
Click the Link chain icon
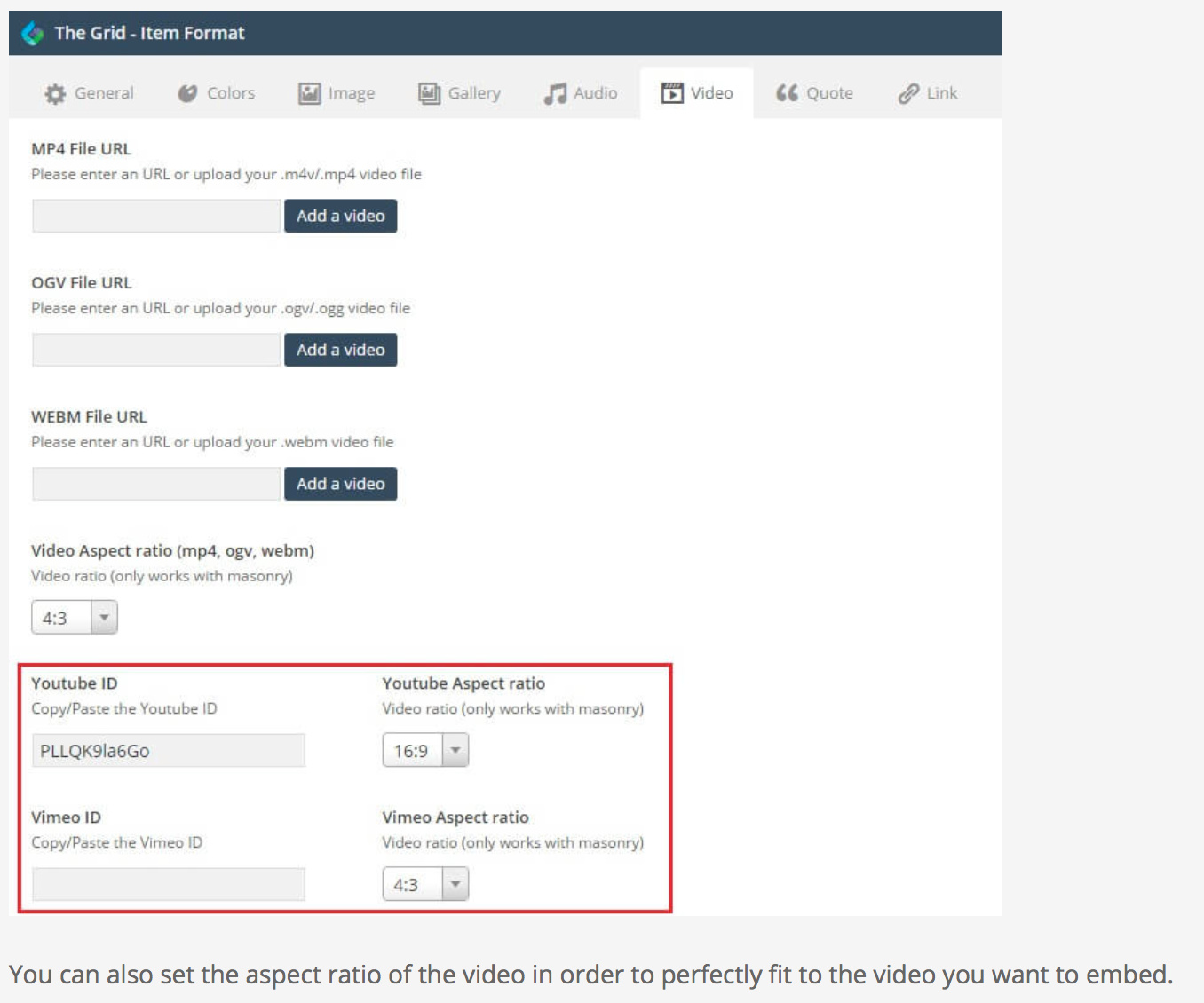click(x=908, y=93)
